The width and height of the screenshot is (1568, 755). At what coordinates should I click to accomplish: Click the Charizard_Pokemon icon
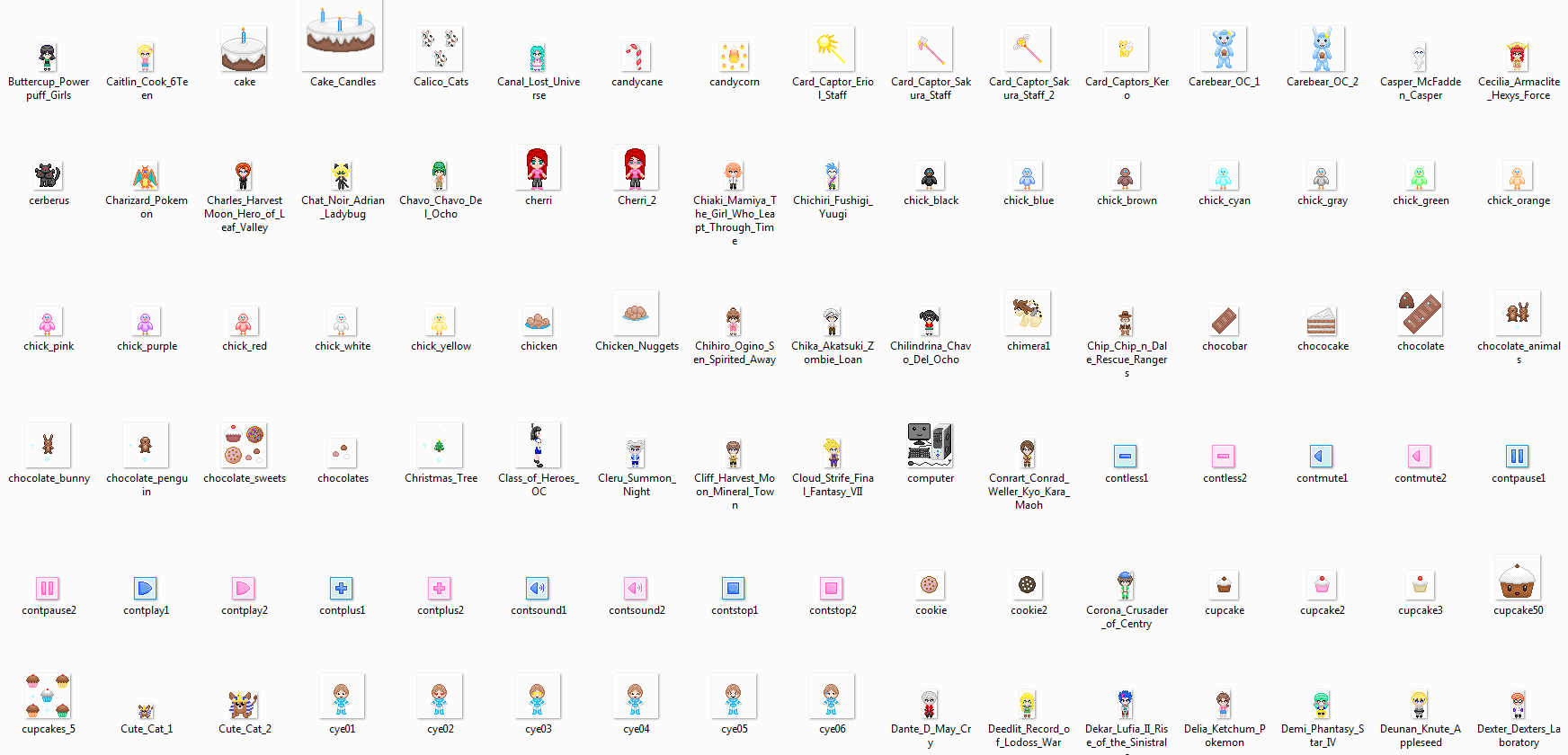point(146,175)
